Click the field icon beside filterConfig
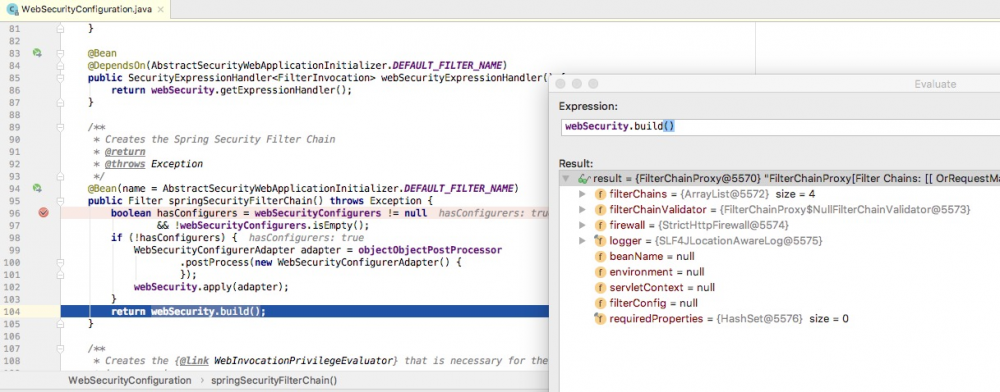The width and height of the screenshot is (1000, 392). (x=600, y=303)
